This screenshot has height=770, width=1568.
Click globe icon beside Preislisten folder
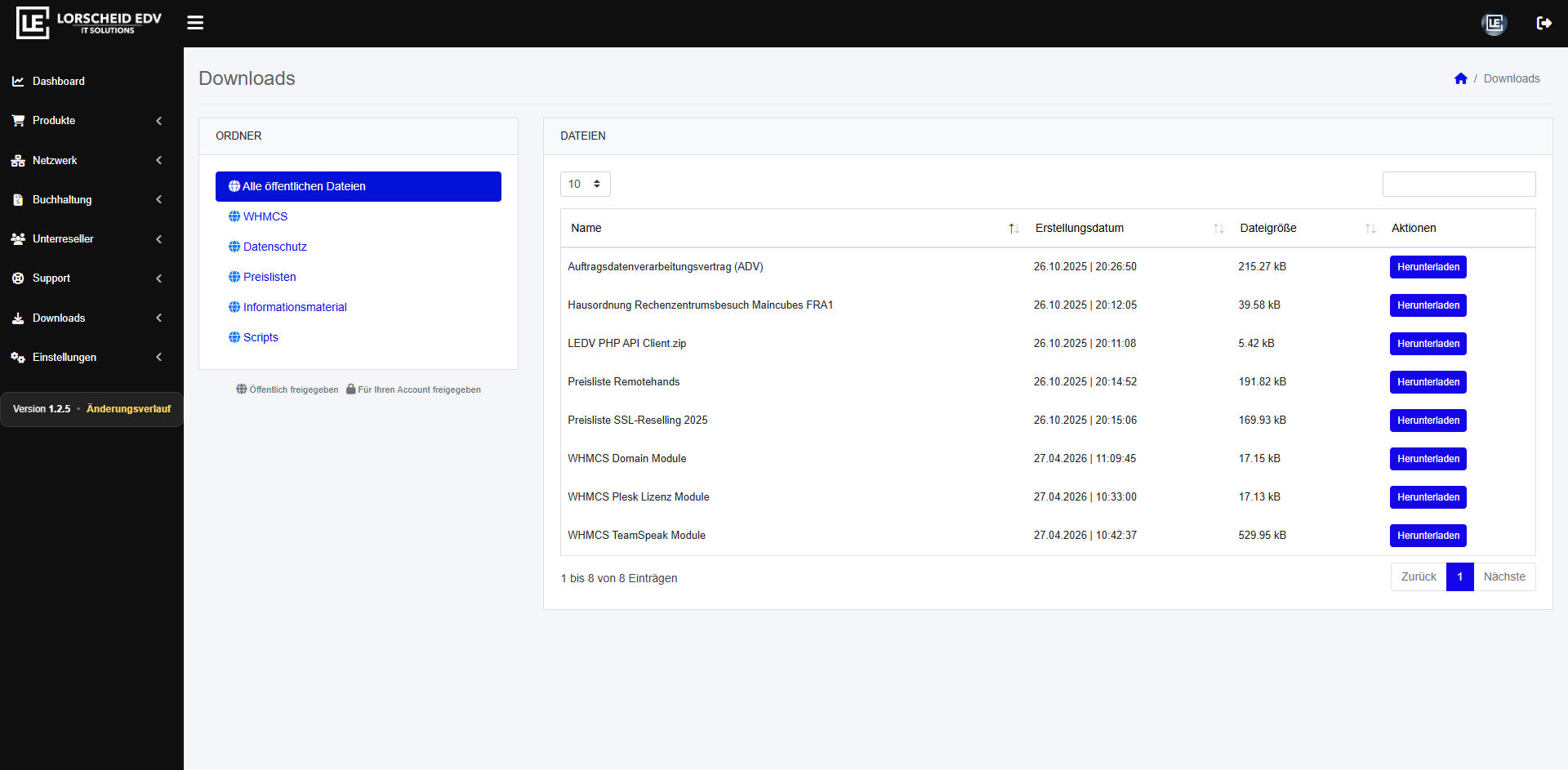click(234, 277)
